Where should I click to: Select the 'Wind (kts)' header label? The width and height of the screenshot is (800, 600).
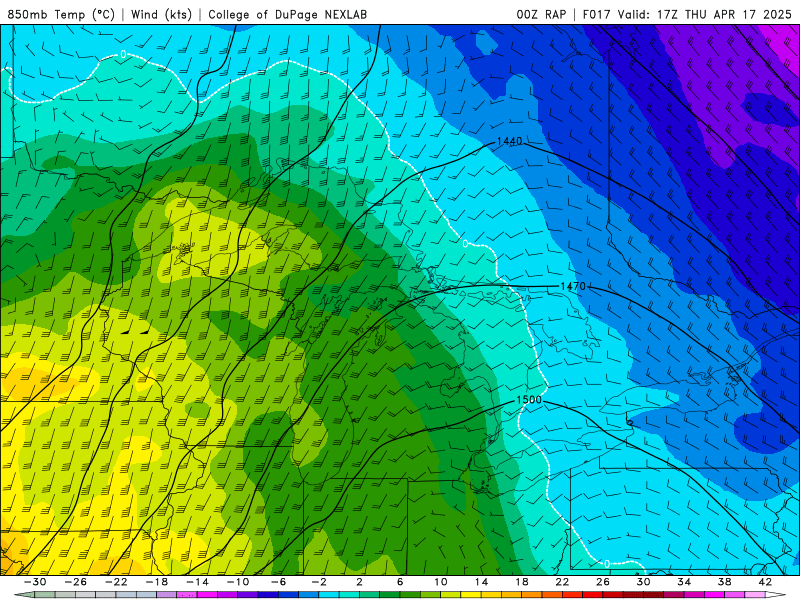(161, 14)
